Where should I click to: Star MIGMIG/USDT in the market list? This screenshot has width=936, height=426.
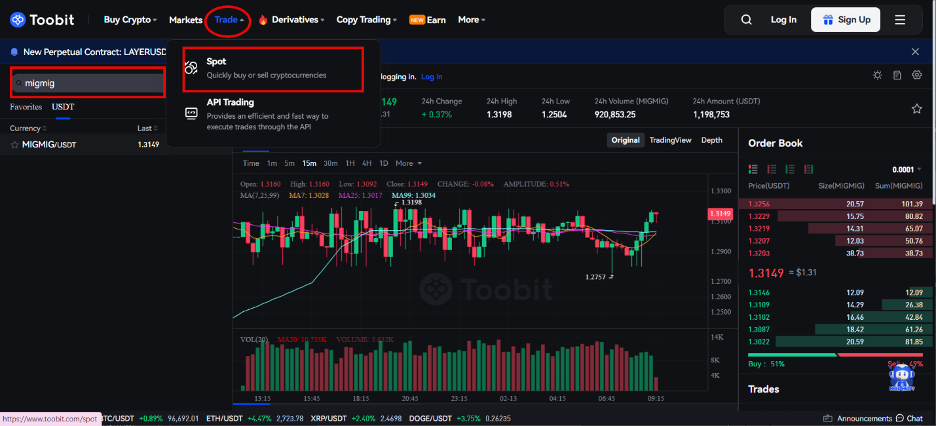[x=13, y=145]
